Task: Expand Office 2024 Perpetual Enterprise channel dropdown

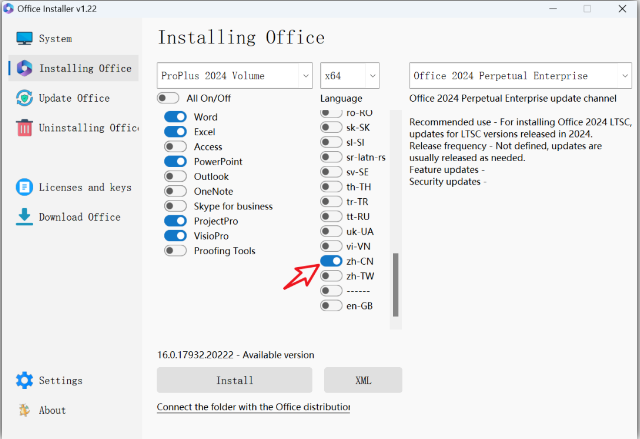Action: [520, 76]
